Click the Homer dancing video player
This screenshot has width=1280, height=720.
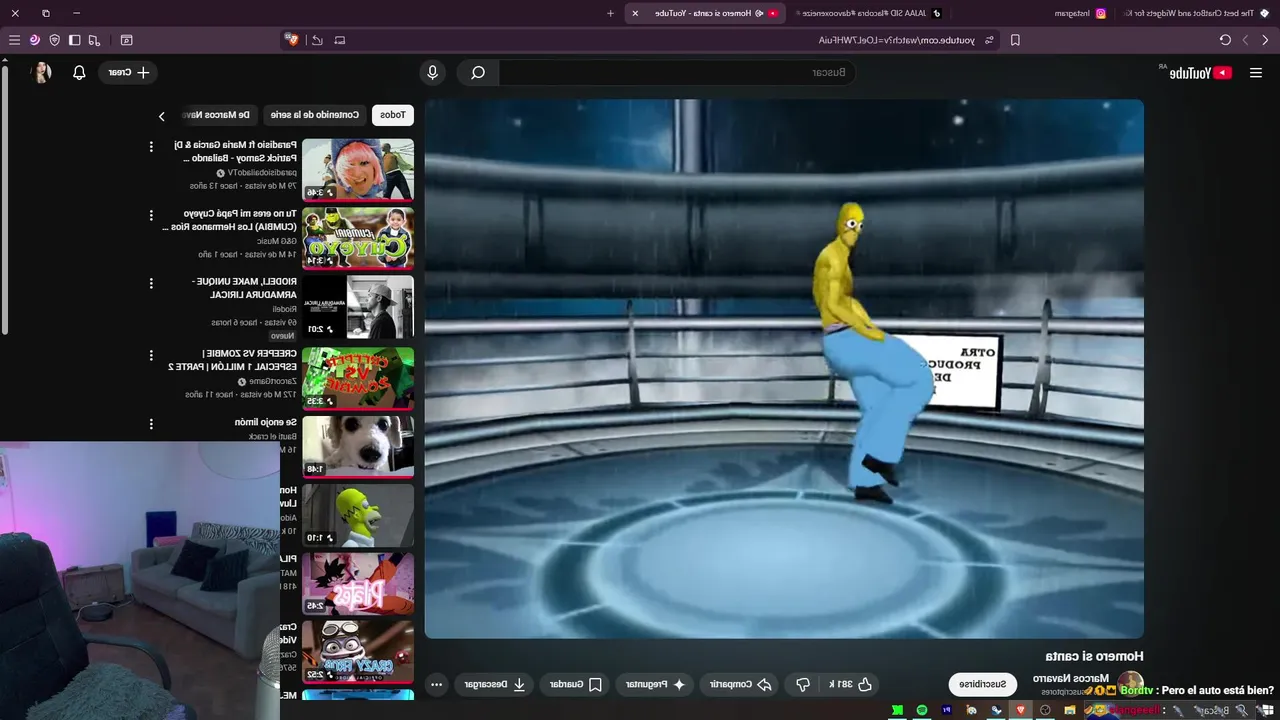click(784, 368)
